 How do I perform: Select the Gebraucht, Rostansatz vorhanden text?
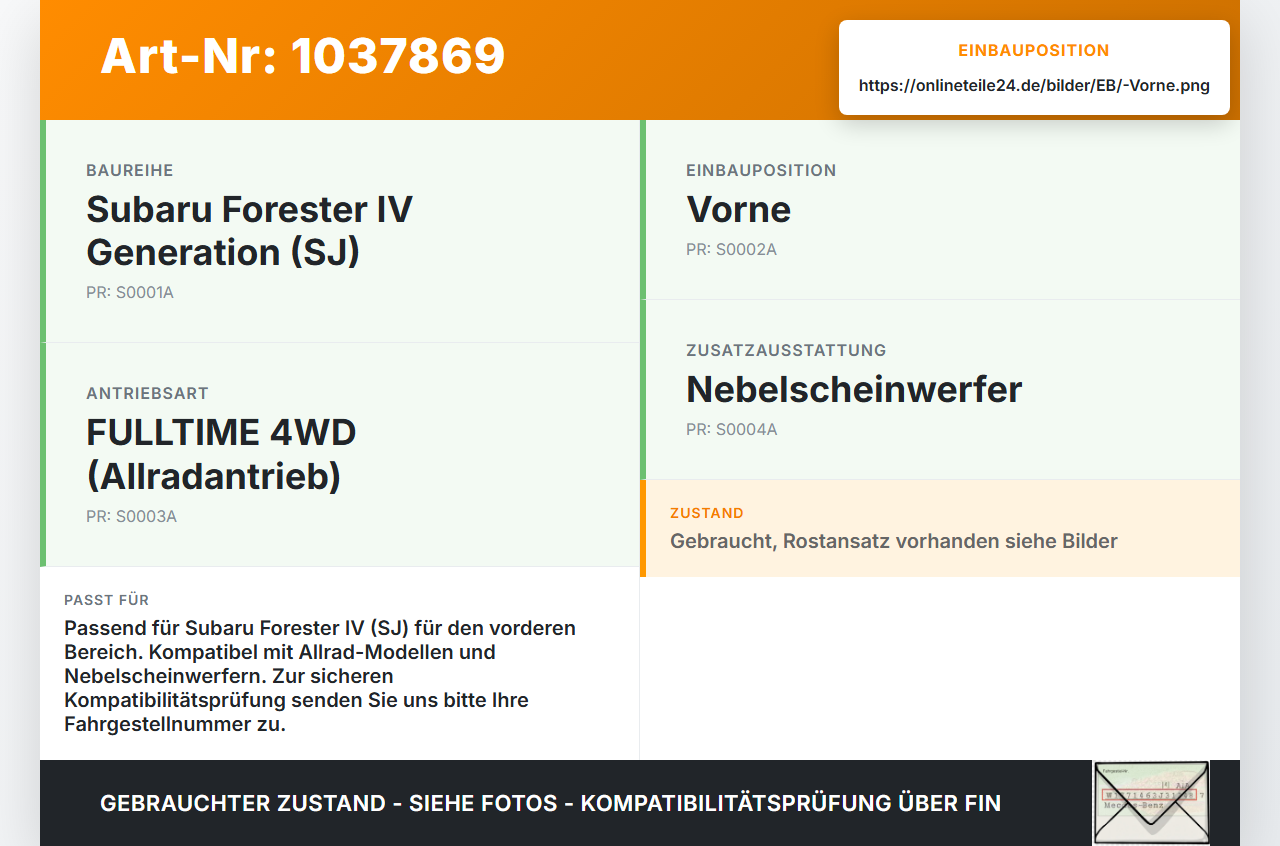(894, 542)
